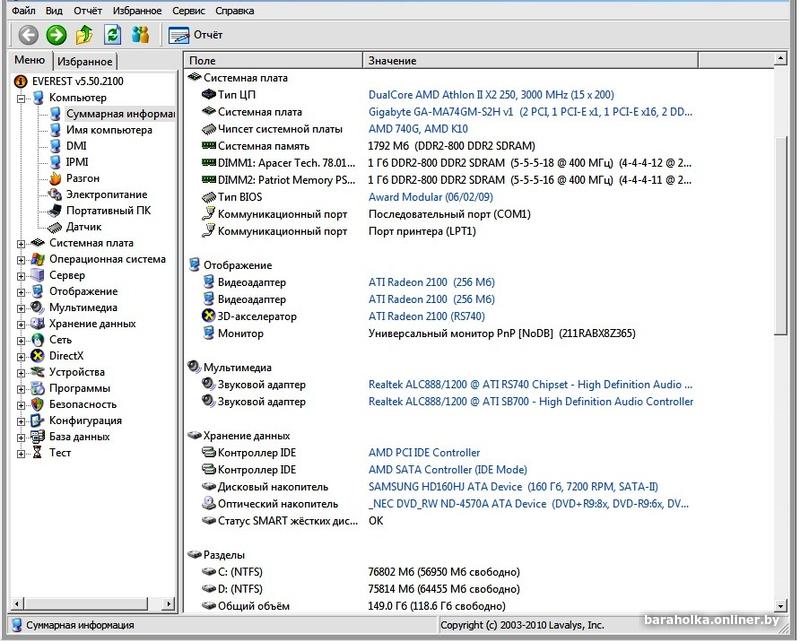Select the EVEREST v5.50.2100 root node
The image size is (800, 641).
coord(75,81)
